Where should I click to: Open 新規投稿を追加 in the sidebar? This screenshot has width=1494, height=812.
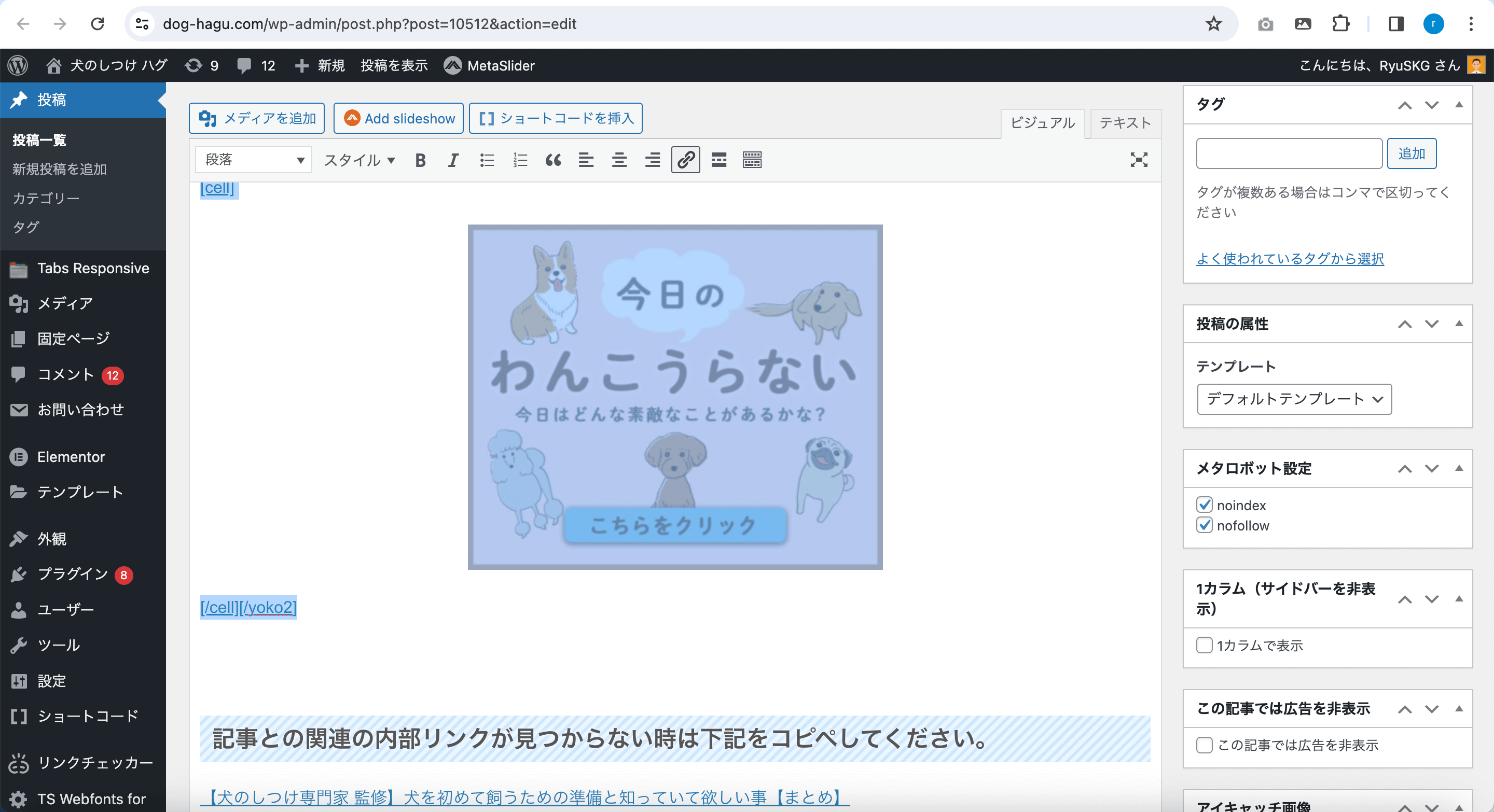point(60,169)
